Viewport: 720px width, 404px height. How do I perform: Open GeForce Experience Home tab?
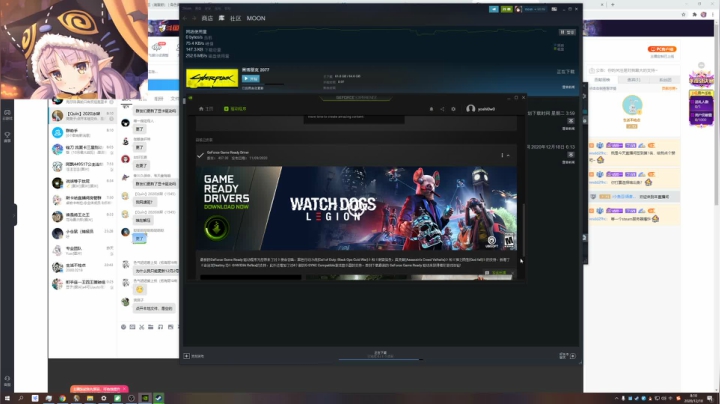click(206, 109)
